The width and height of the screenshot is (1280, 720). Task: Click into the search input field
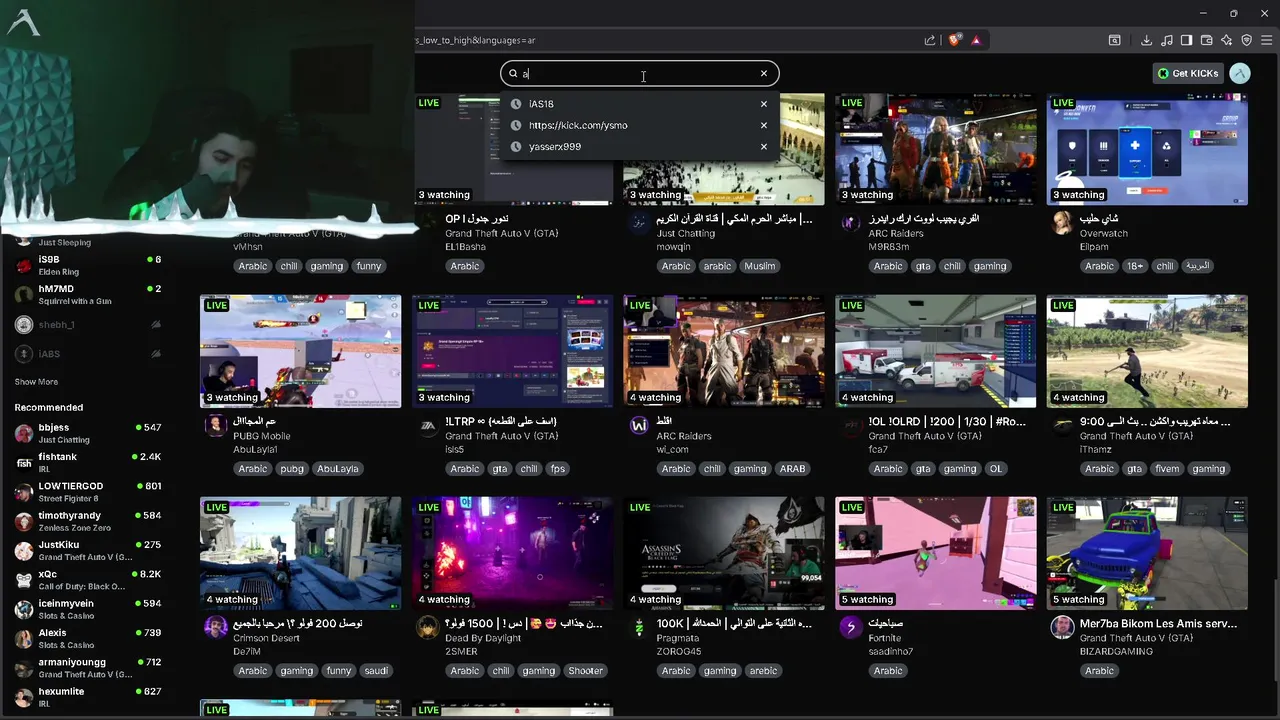coord(638,73)
